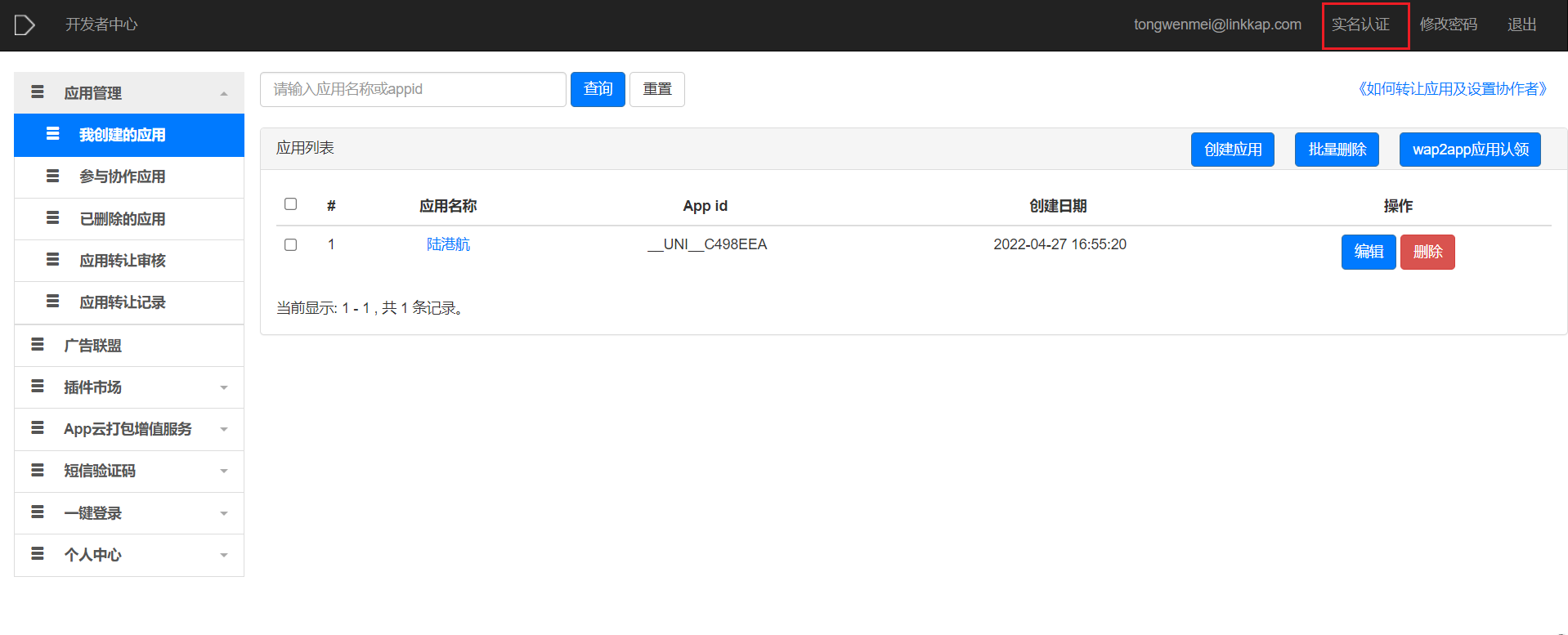
Task: Click the 创建日期 column header
Action: coord(1058,206)
